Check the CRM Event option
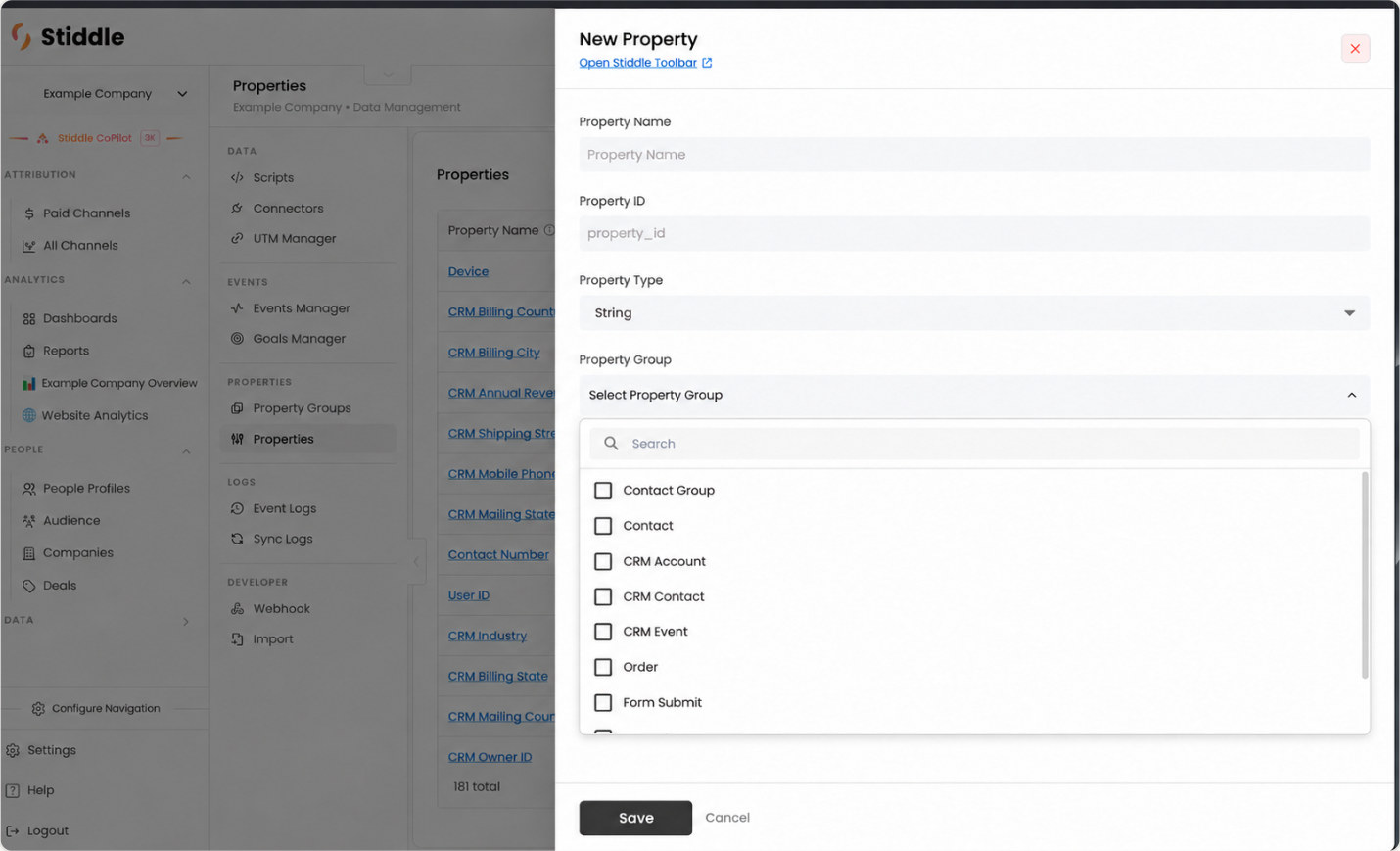Image resolution: width=1400 pixels, height=851 pixels. 603,632
